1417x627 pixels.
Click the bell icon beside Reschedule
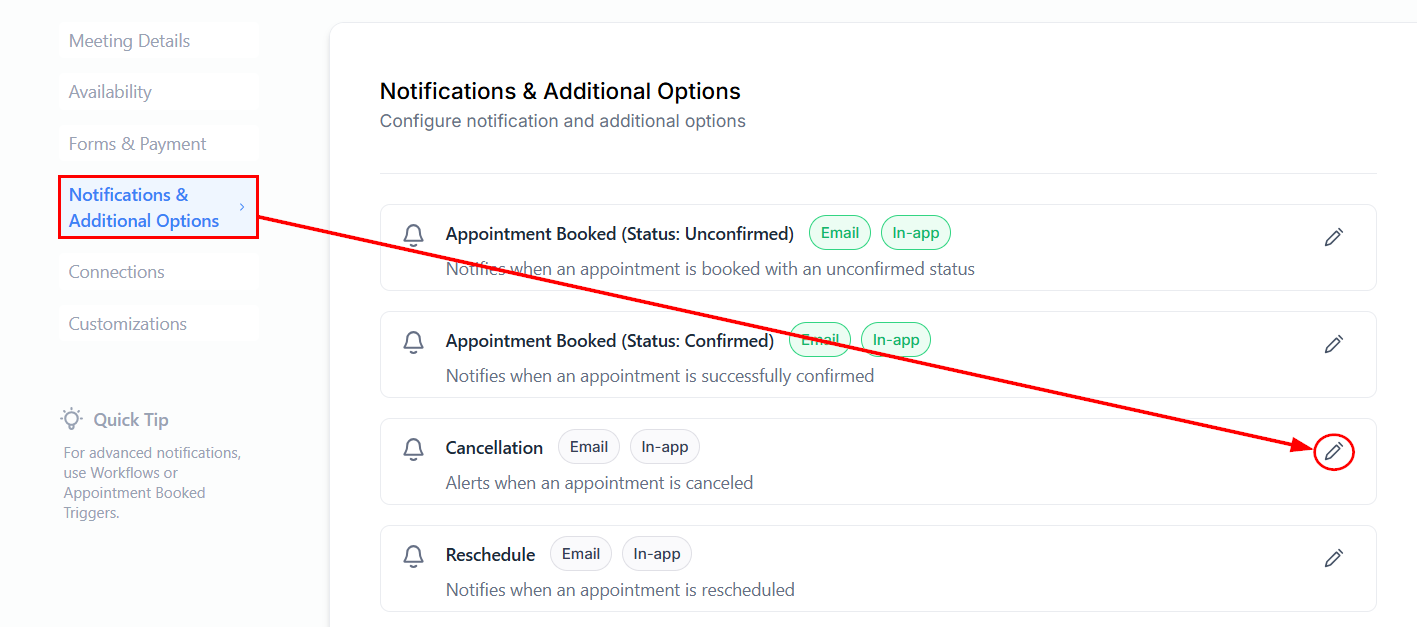click(413, 556)
